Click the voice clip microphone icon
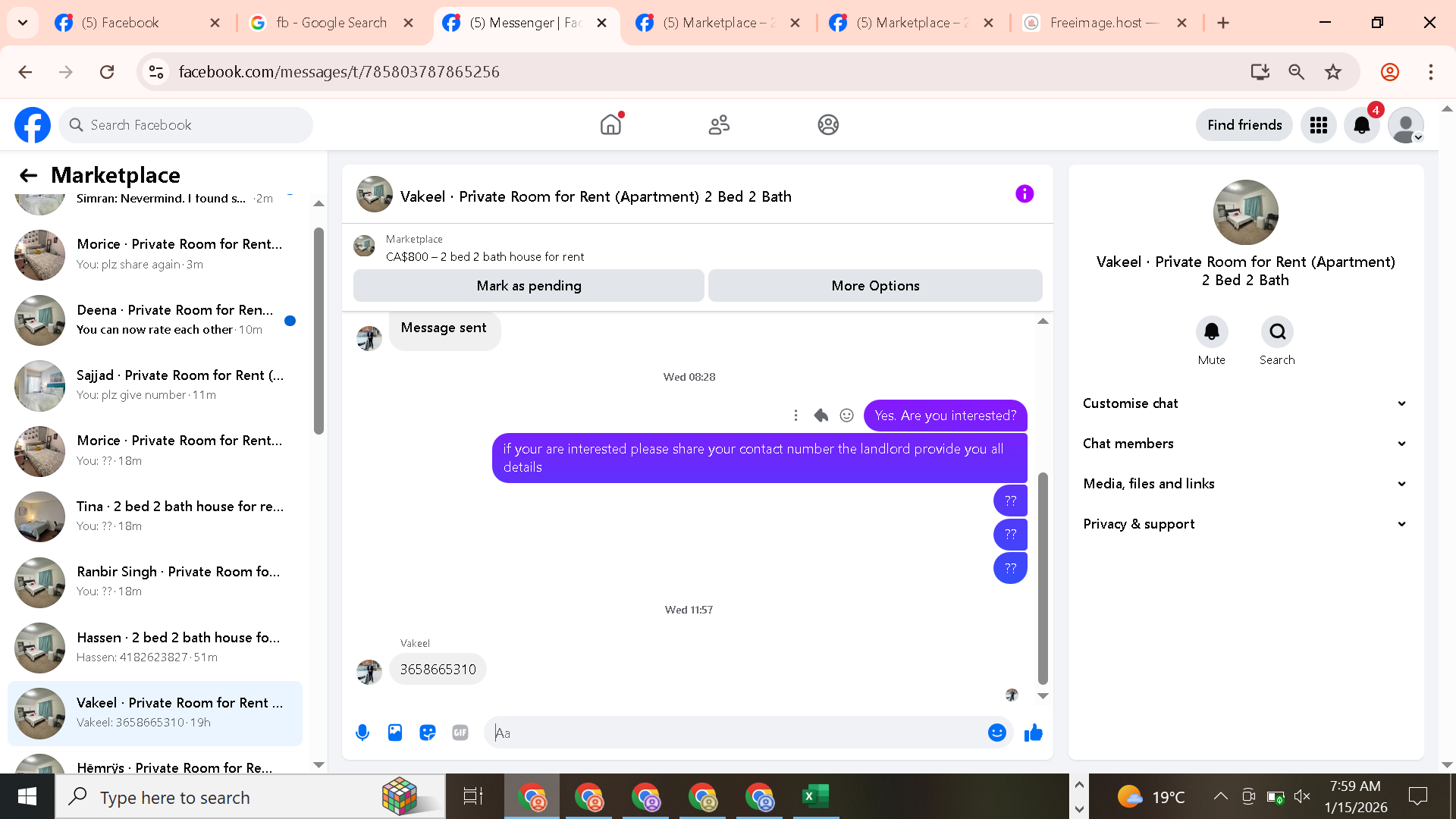1456x819 pixels. (362, 733)
